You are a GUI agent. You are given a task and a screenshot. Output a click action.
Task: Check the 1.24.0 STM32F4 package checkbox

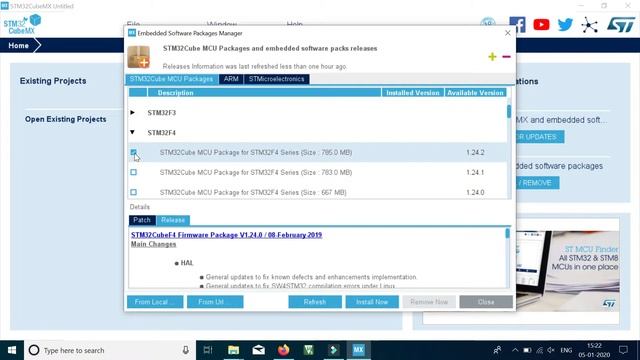tap(133, 192)
